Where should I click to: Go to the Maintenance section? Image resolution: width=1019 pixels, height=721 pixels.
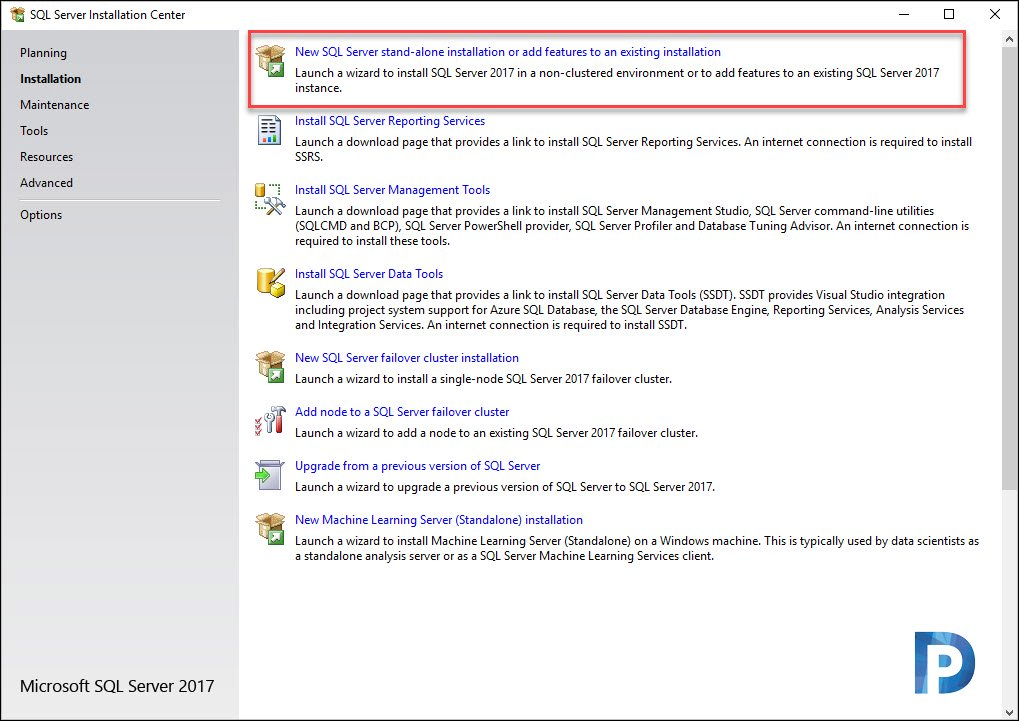[x=55, y=105]
